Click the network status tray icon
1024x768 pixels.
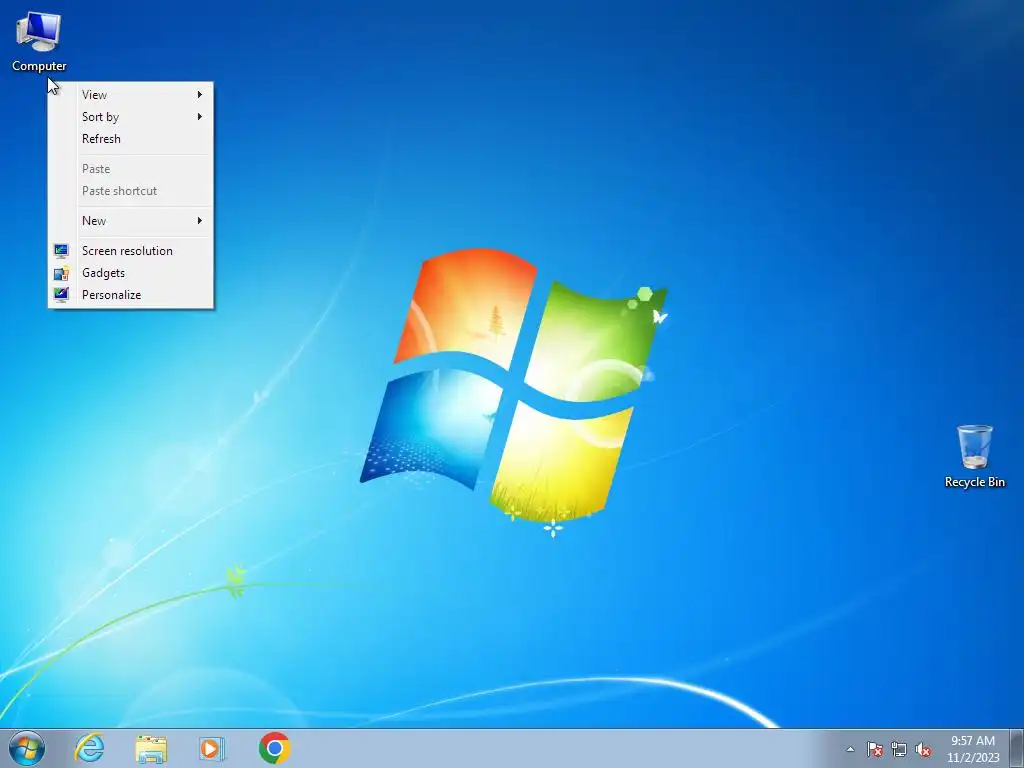point(899,749)
